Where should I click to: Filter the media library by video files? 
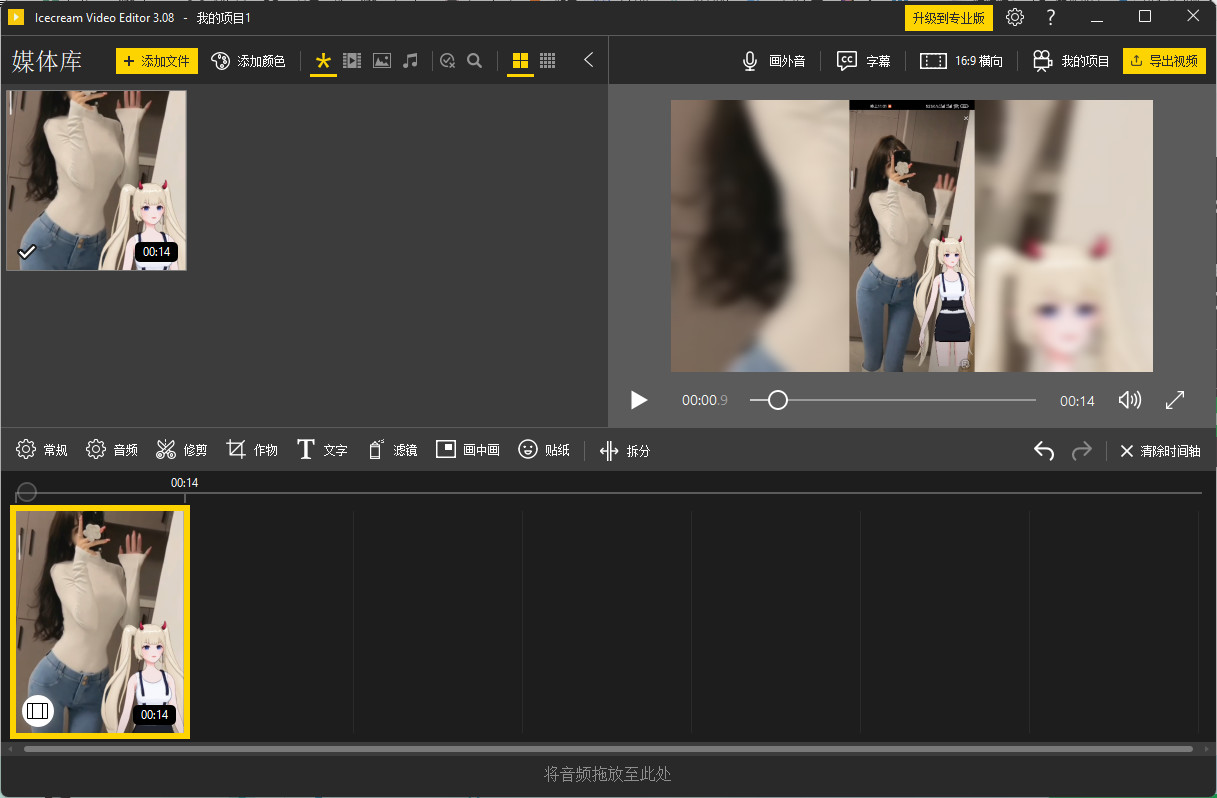[352, 61]
